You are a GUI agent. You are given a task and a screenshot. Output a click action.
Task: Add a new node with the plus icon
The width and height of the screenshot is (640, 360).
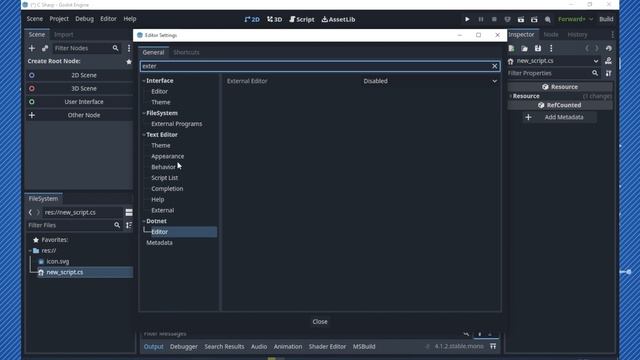click(x=31, y=48)
